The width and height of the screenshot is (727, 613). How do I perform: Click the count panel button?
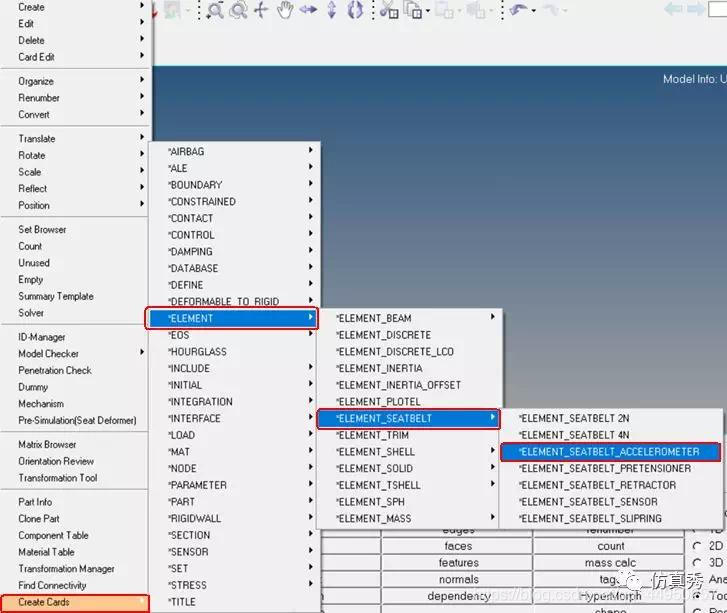point(609,546)
